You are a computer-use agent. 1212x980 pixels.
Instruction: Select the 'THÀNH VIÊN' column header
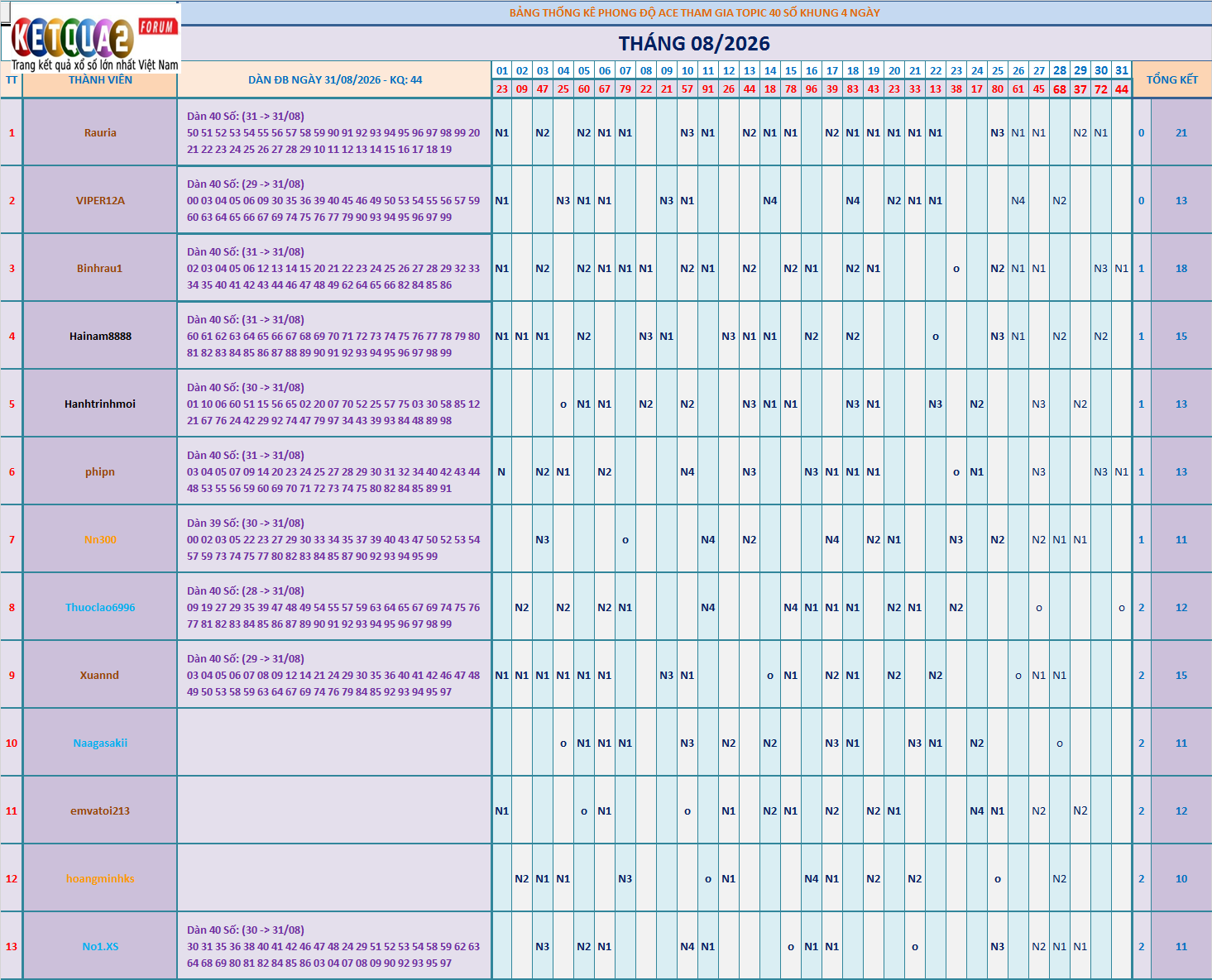pos(100,80)
